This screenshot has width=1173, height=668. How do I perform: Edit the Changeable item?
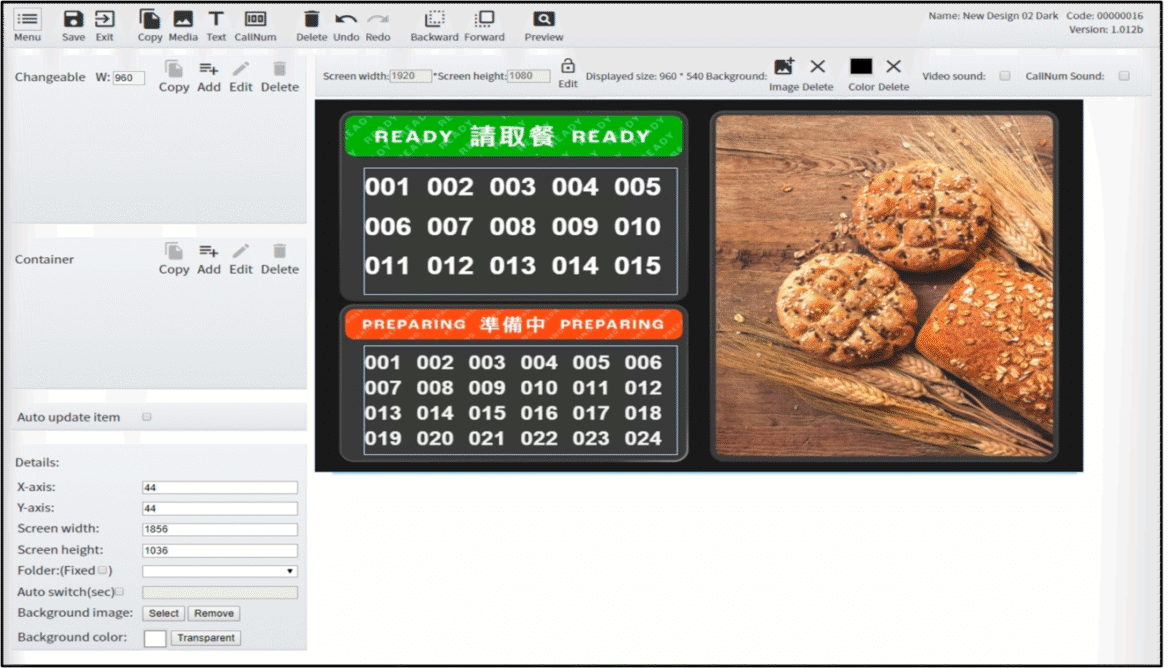tap(240, 76)
